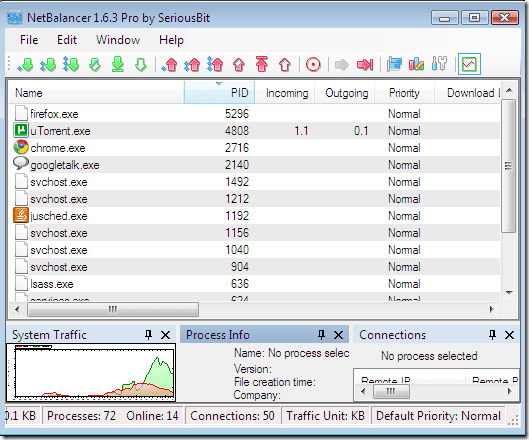Click the red circular target icon
Image resolution: width=529 pixels, height=440 pixels.
pos(313,64)
